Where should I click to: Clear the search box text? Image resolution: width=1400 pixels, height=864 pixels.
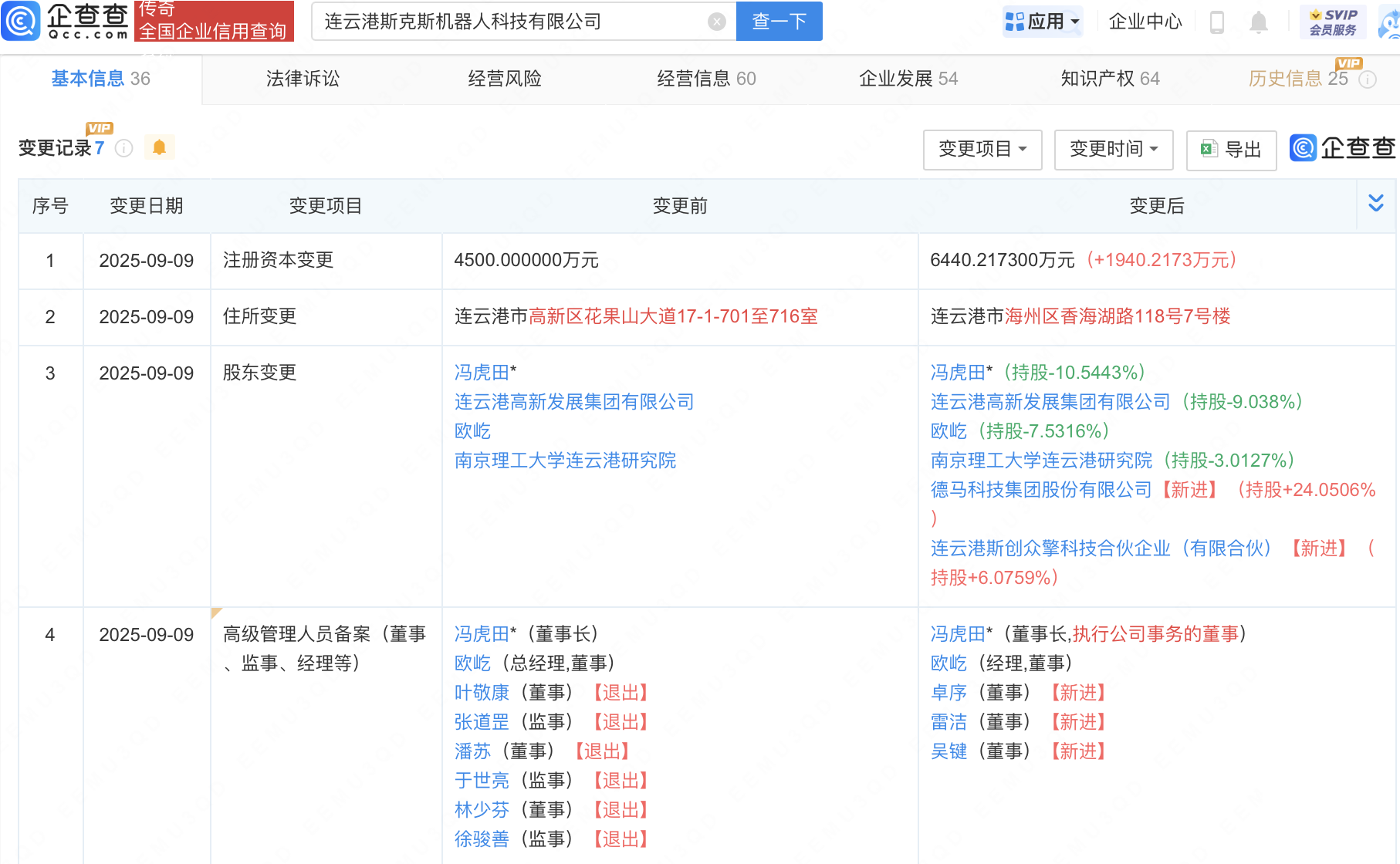click(716, 22)
